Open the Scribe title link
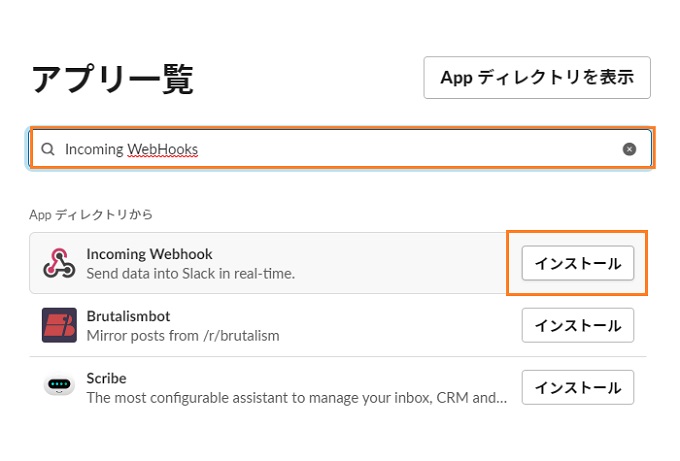Image resolution: width=680 pixels, height=461 pixels. (106, 378)
